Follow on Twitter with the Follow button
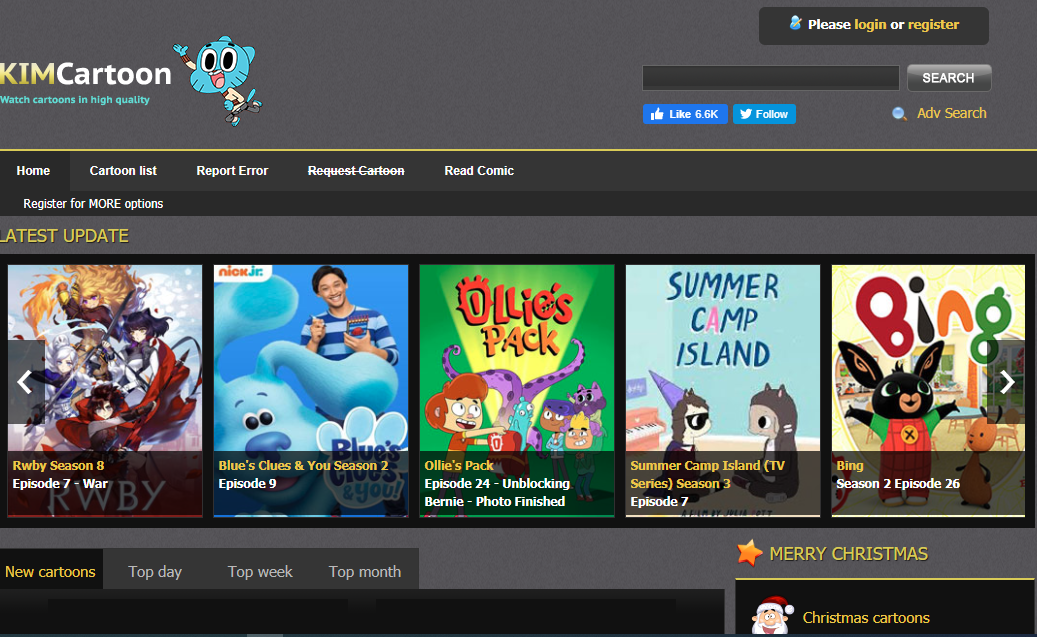Viewport: 1037px width, 637px height. (764, 114)
